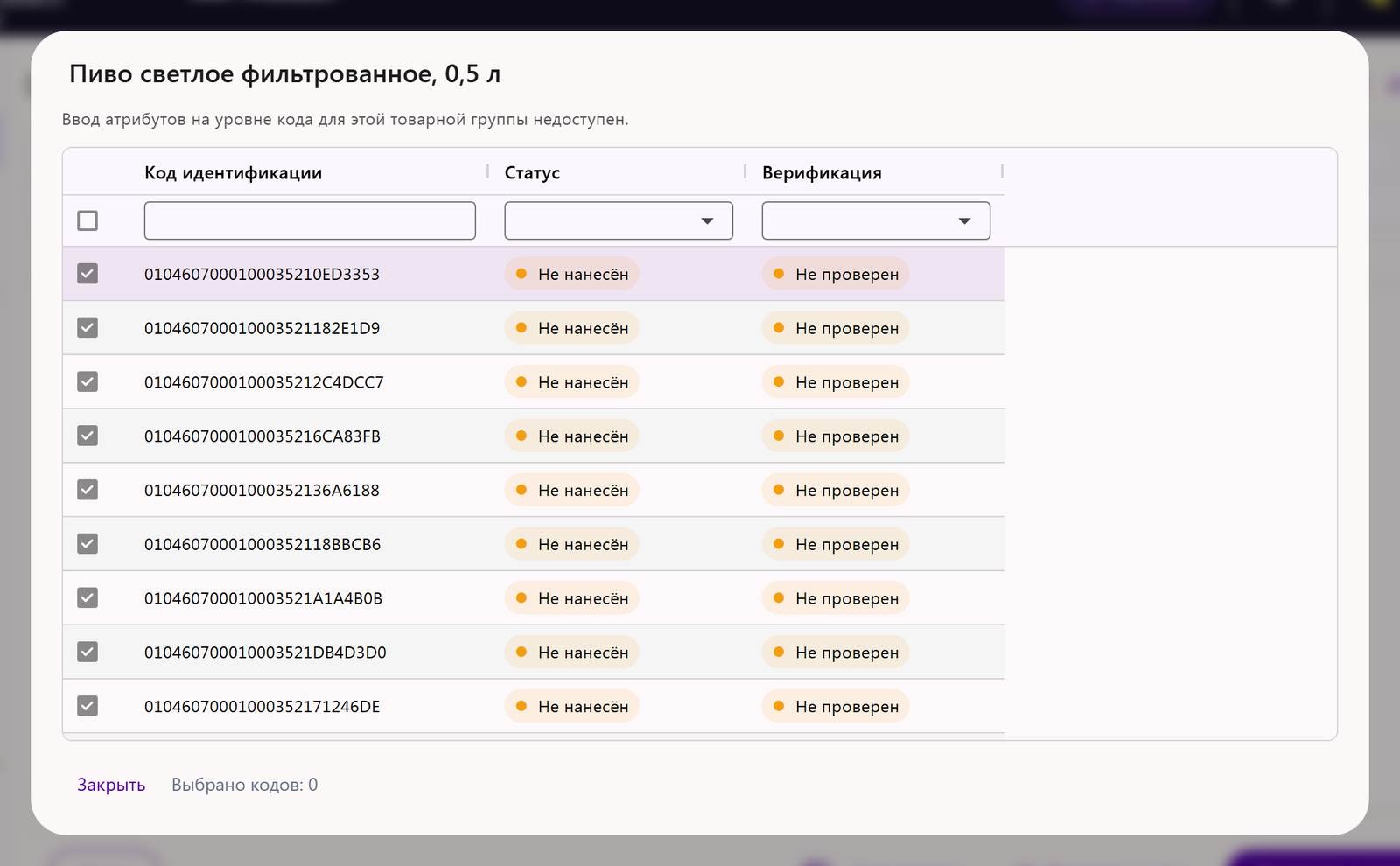Uncheck the row for code 01046070001000352171246DE
The image size is (1400, 866).
[x=87, y=706]
